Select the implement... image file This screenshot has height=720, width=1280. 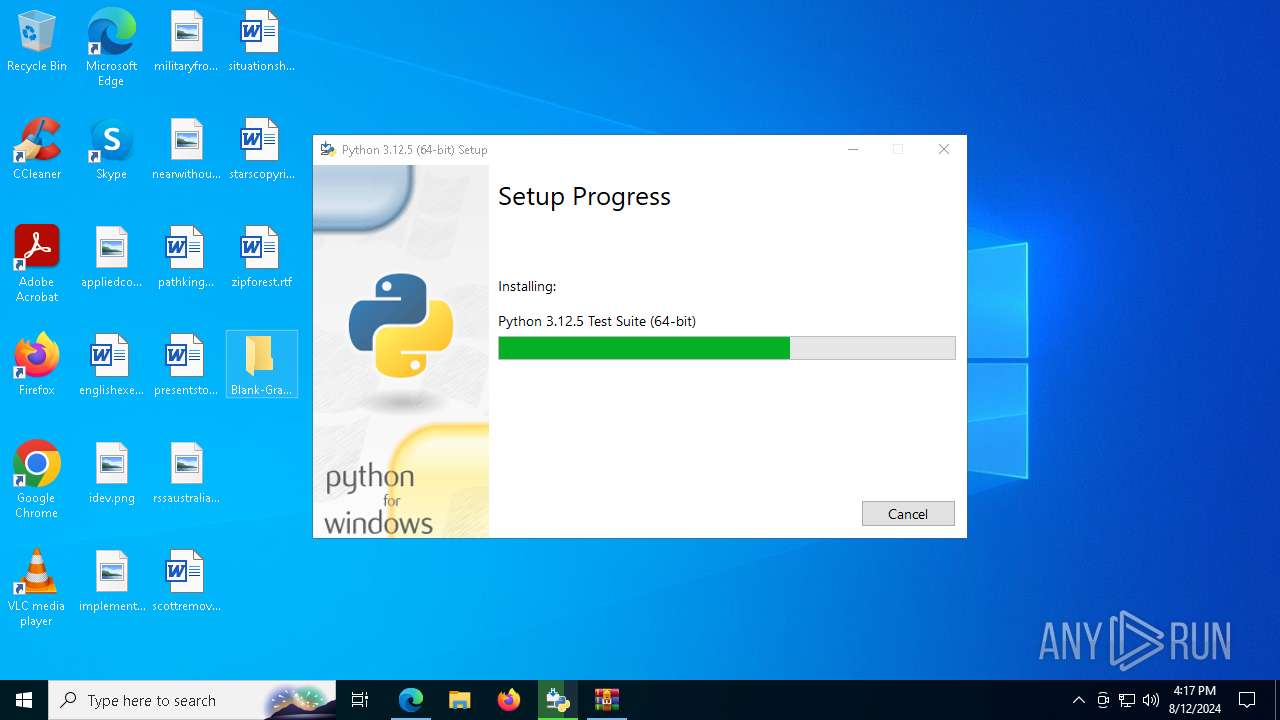point(111,582)
